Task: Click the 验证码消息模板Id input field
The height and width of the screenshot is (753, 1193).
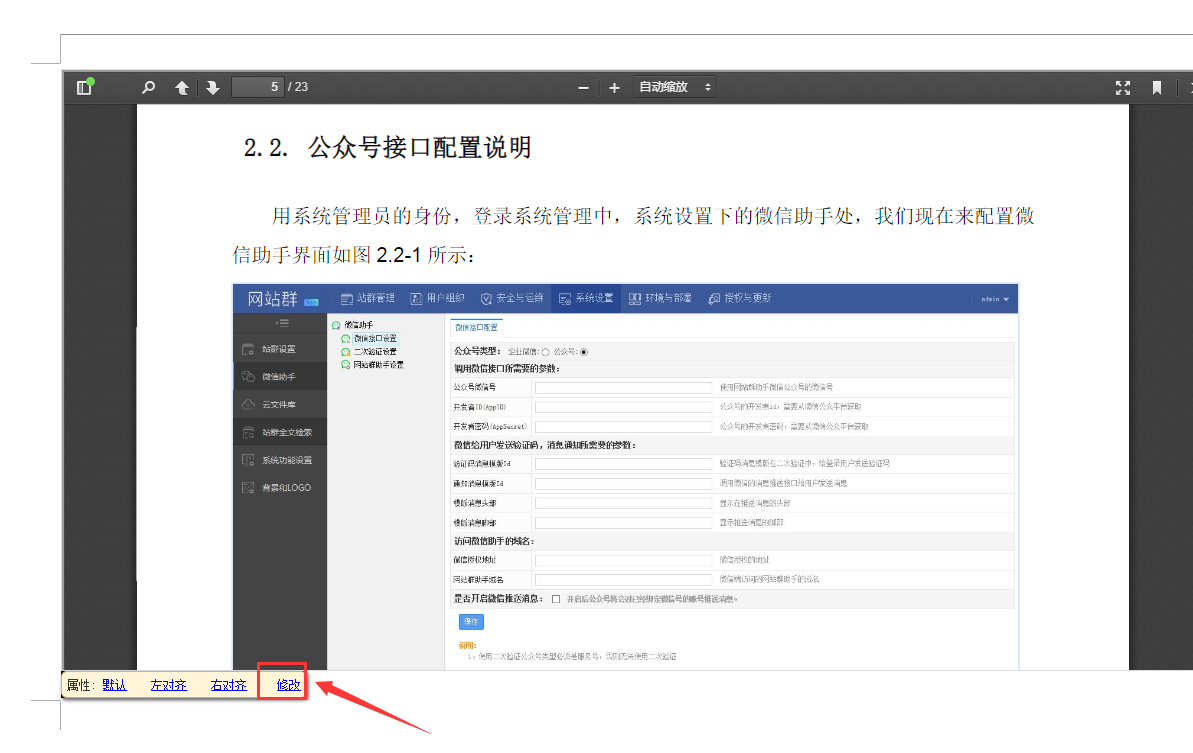Action: click(623, 463)
